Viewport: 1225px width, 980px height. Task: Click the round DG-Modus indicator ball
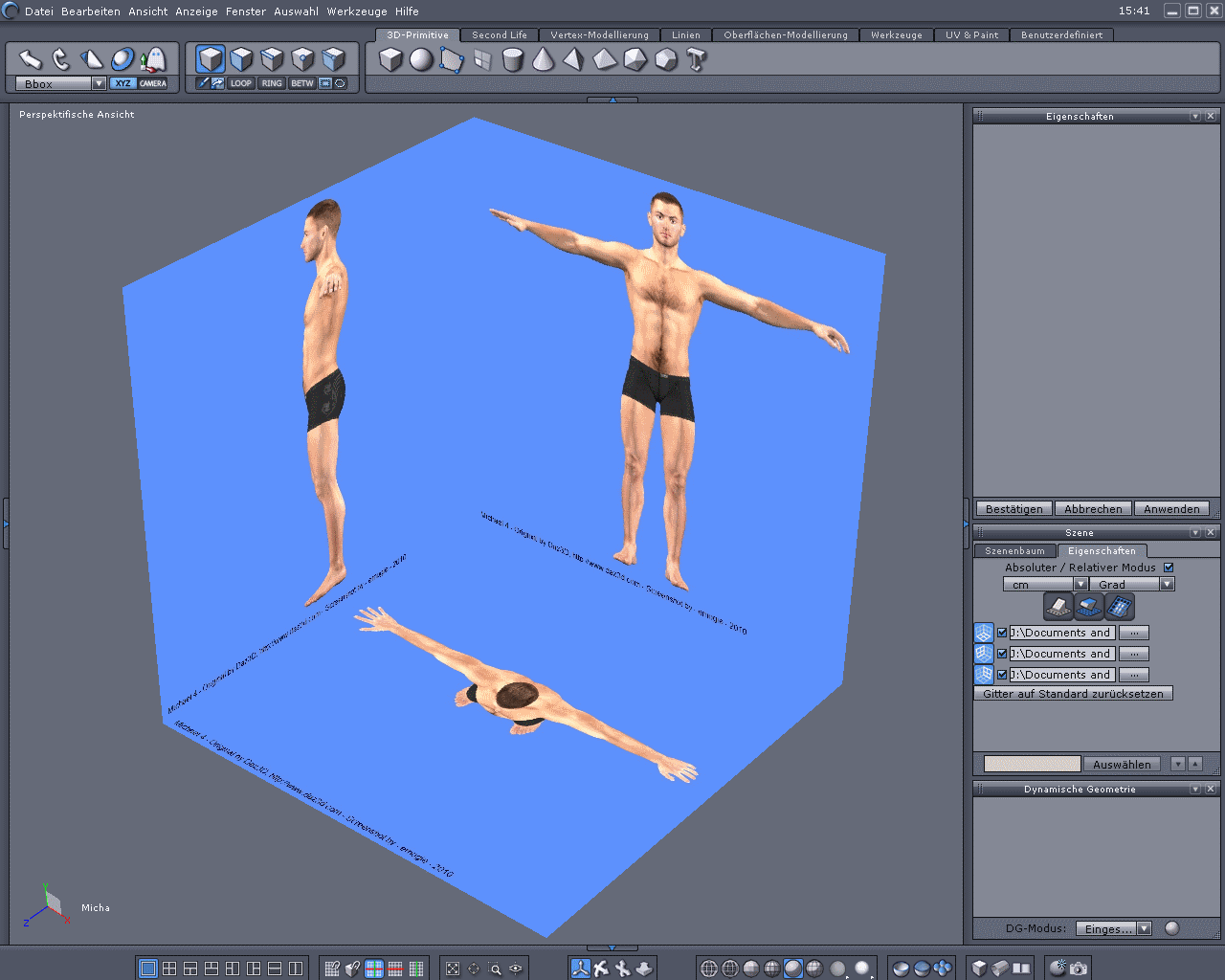click(x=1172, y=928)
